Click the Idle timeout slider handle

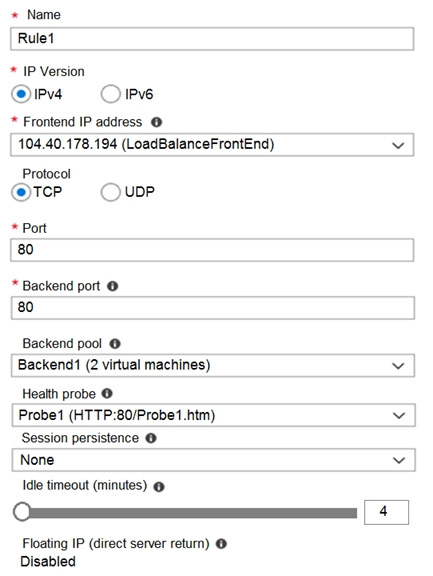(x=22, y=512)
